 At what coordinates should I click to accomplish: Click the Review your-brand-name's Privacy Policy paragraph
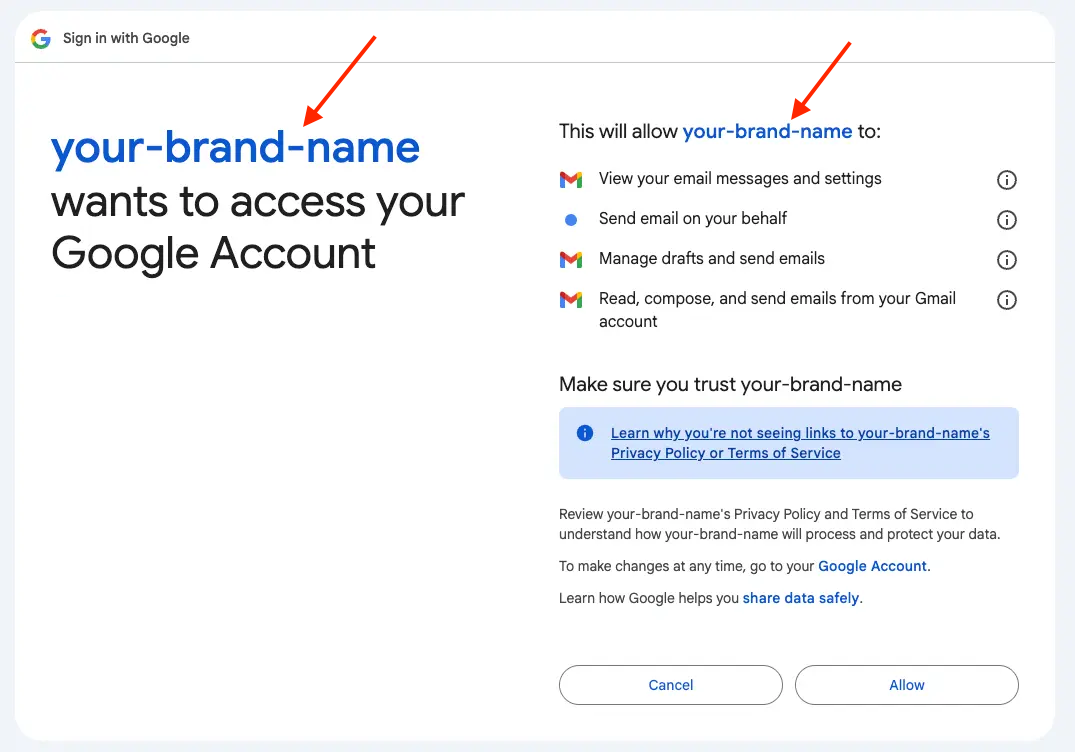coord(780,524)
